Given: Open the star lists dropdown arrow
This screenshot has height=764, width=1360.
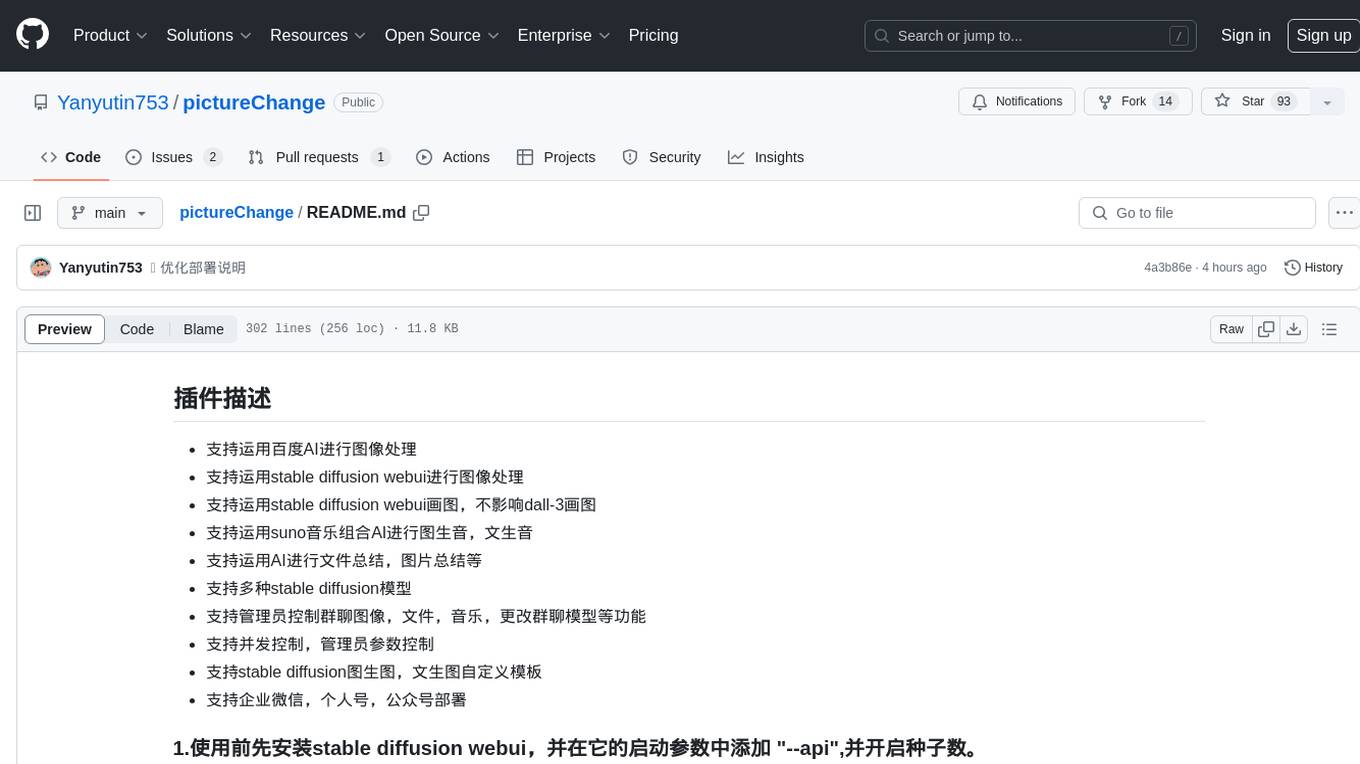Looking at the screenshot, I should 1327,102.
